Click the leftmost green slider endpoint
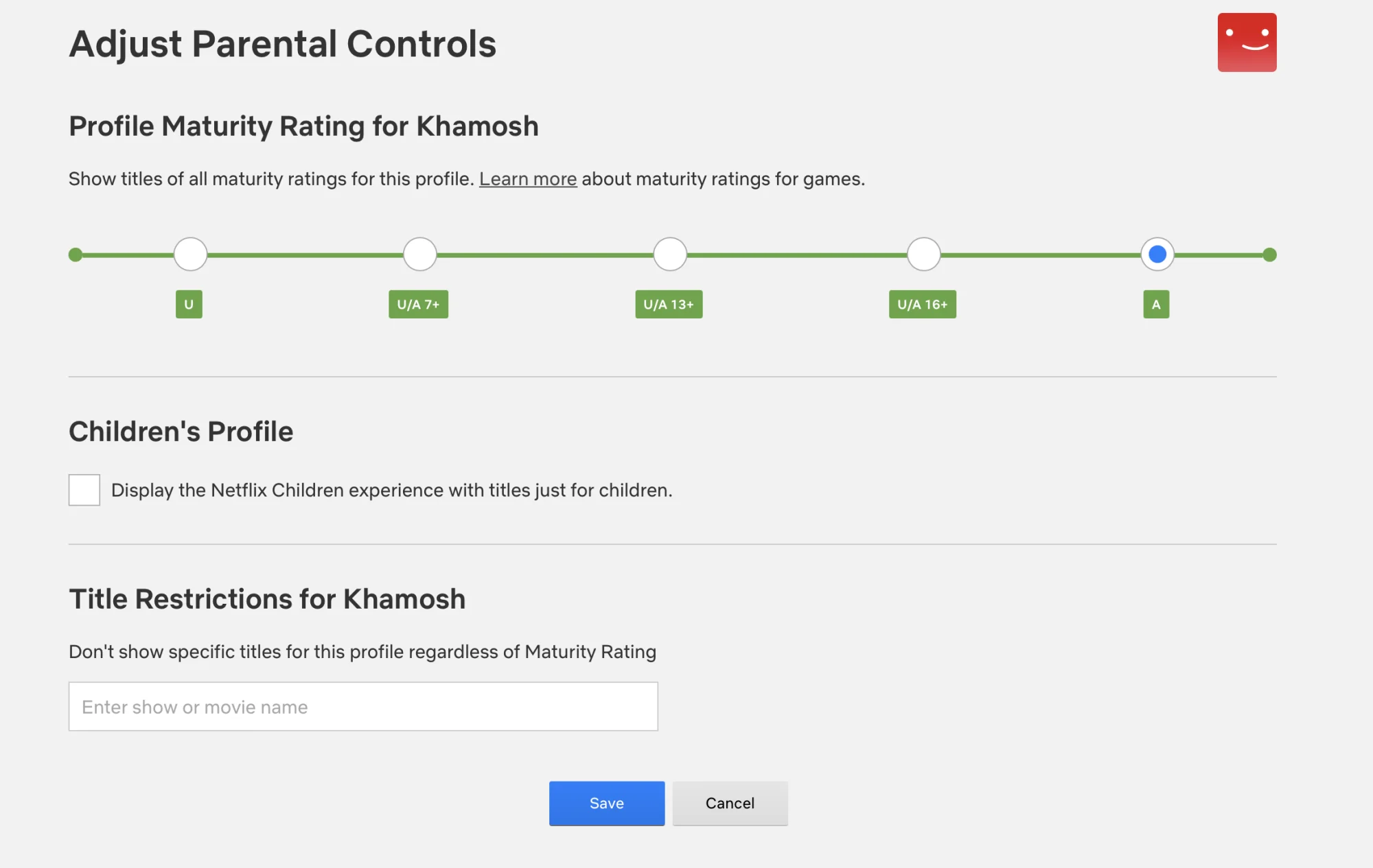 [x=75, y=254]
